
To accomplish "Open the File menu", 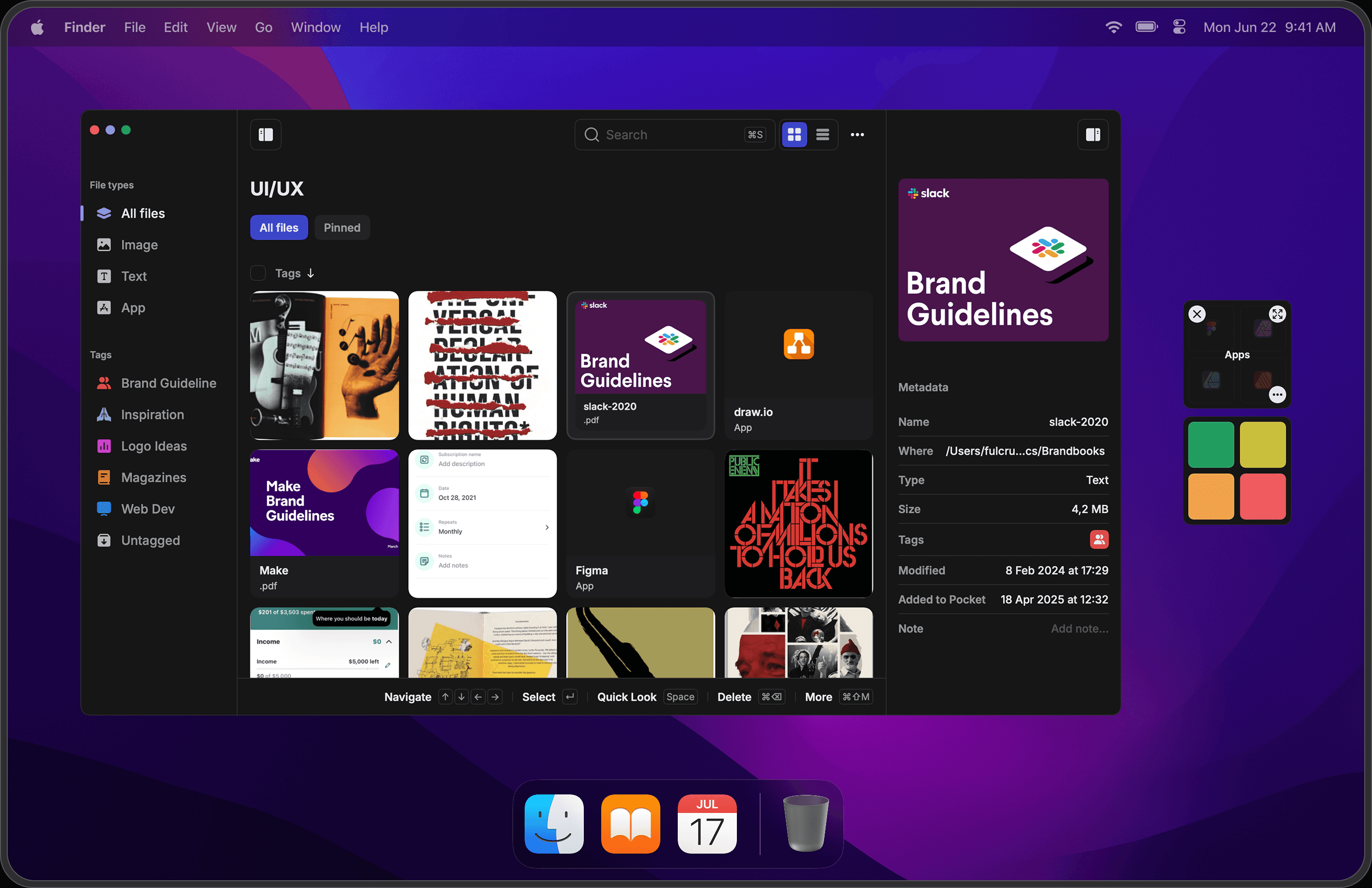I will (135, 27).
